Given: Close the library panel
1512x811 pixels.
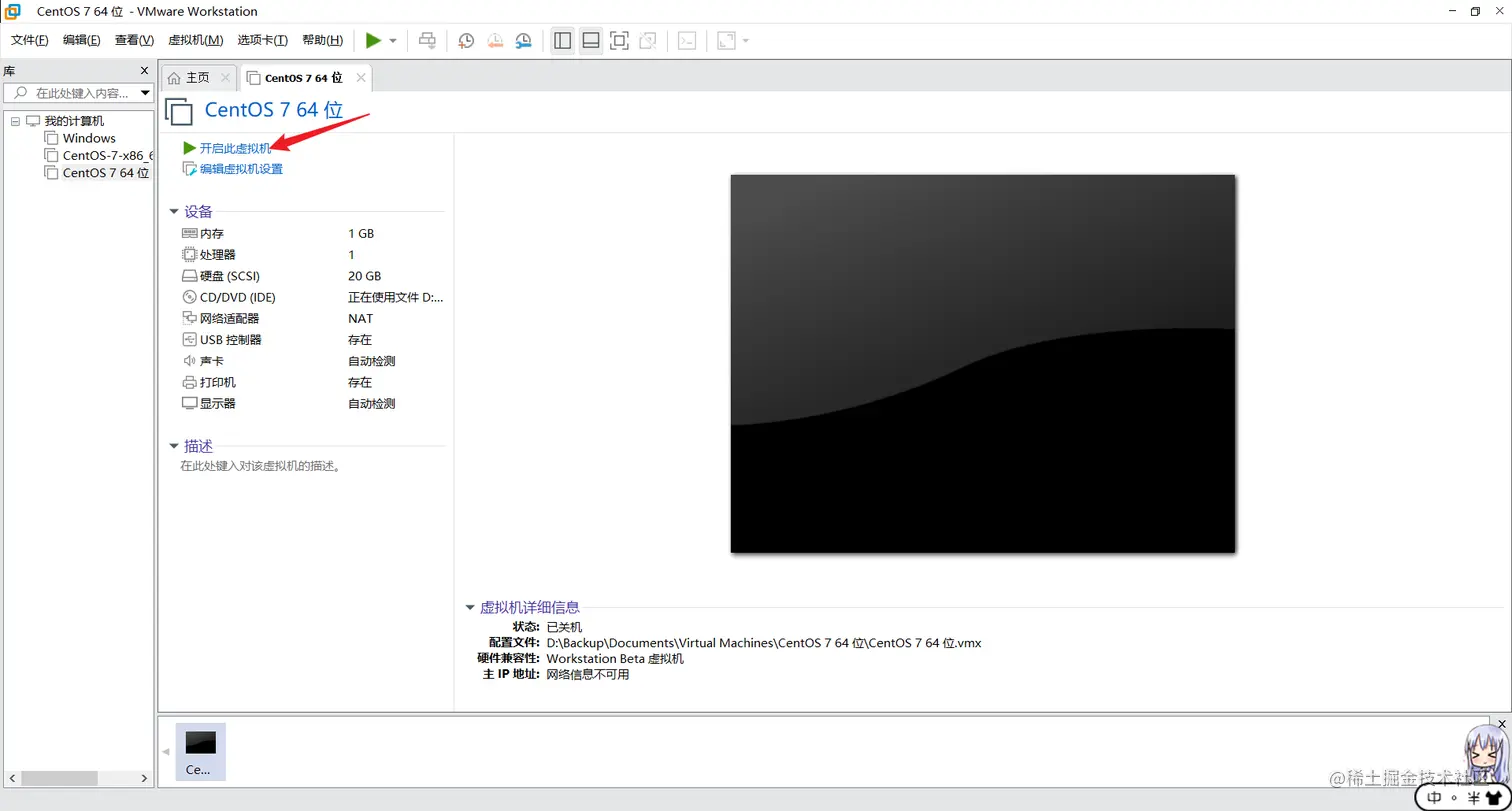Looking at the screenshot, I should [144, 71].
